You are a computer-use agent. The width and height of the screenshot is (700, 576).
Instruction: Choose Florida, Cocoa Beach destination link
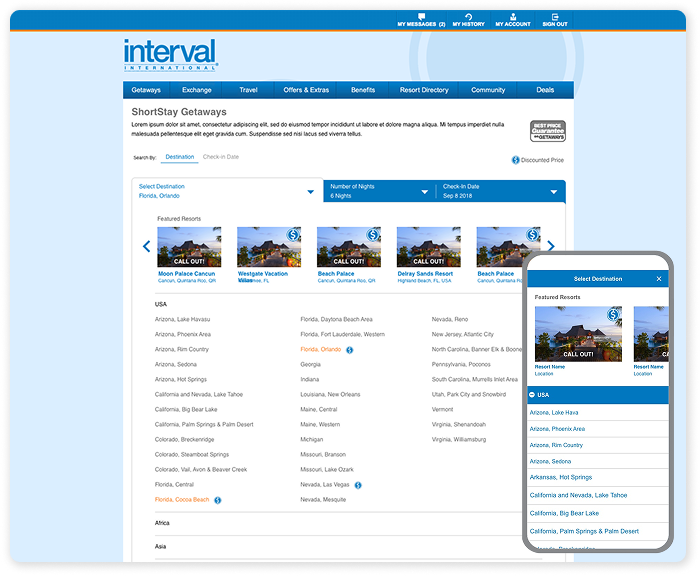click(x=182, y=499)
